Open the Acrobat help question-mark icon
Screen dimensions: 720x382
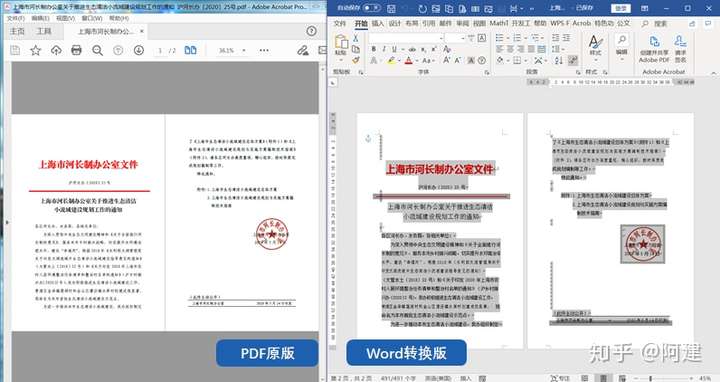point(311,31)
